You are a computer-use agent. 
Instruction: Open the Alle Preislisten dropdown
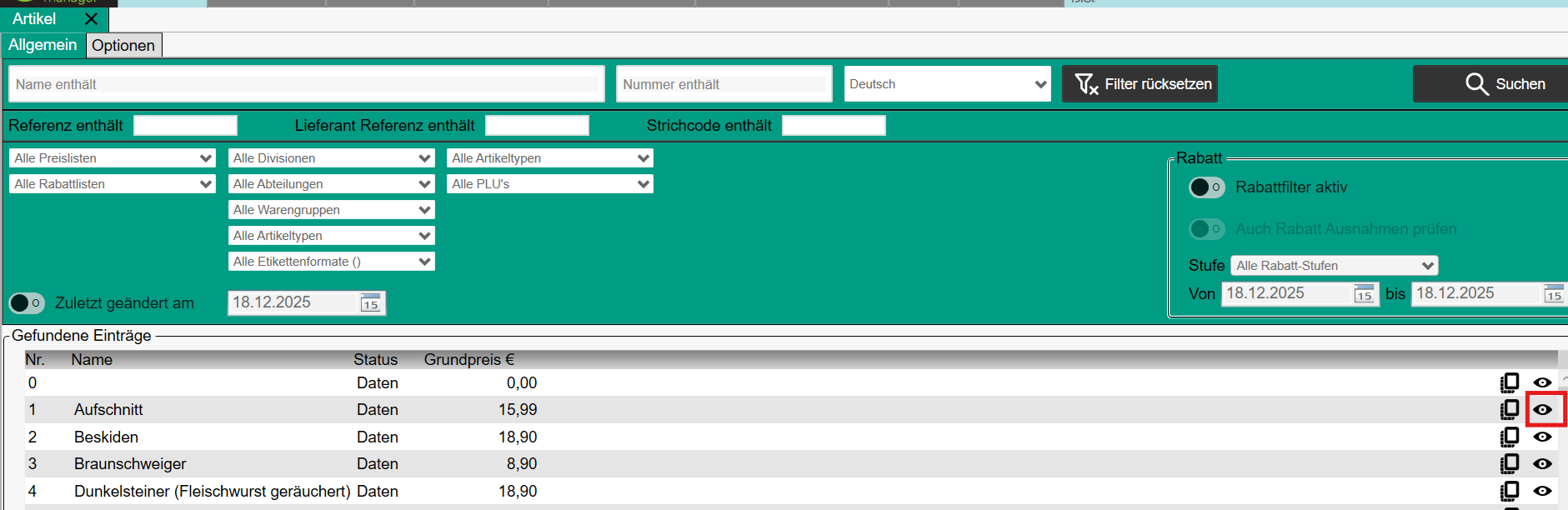point(113,158)
